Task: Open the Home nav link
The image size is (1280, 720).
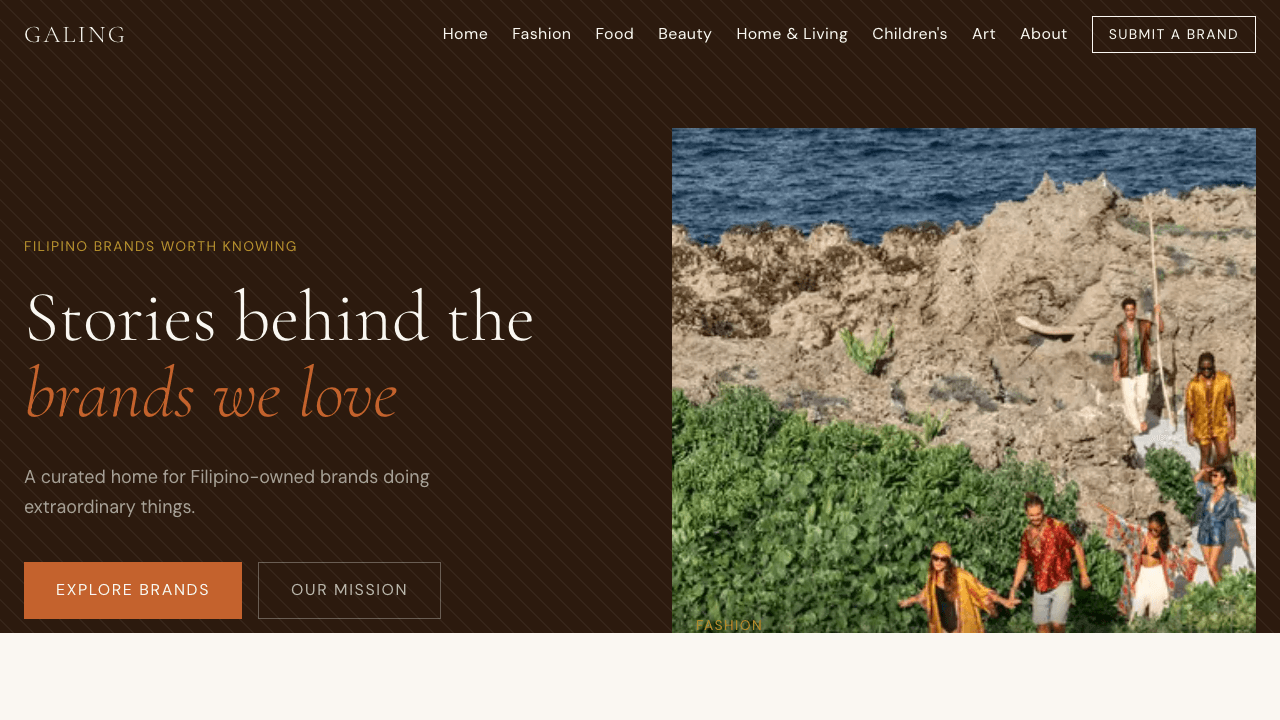Action: [465, 34]
